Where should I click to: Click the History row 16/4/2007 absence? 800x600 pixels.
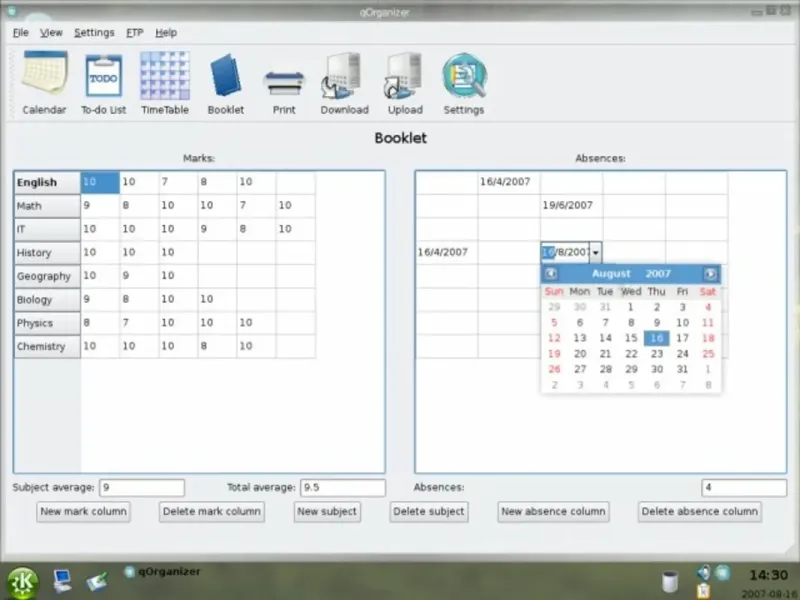pyautogui.click(x=446, y=253)
